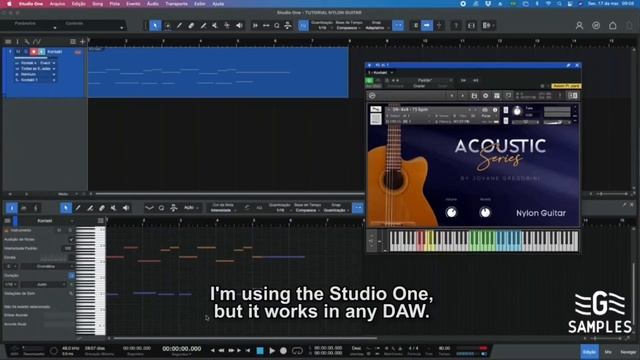Open the Mix view button at bottom right
This screenshot has height=360, width=640.
click(x=608, y=352)
